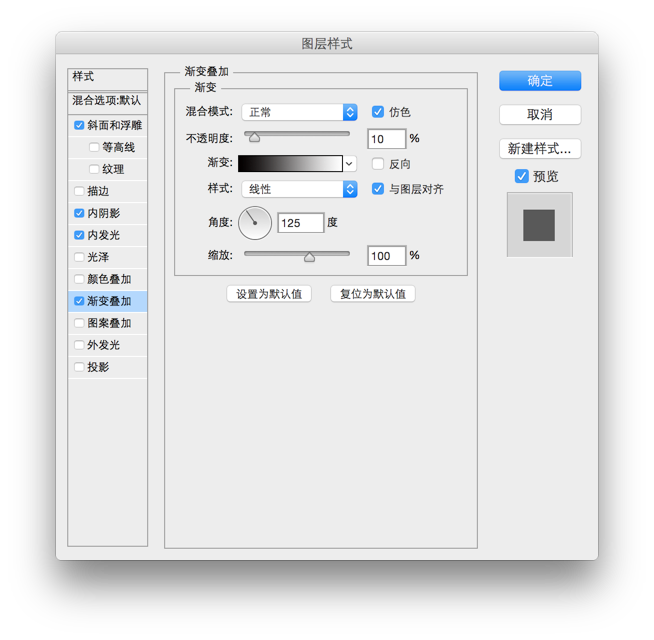
Task: Confirm with the 确定 button
Action: click(540, 81)
